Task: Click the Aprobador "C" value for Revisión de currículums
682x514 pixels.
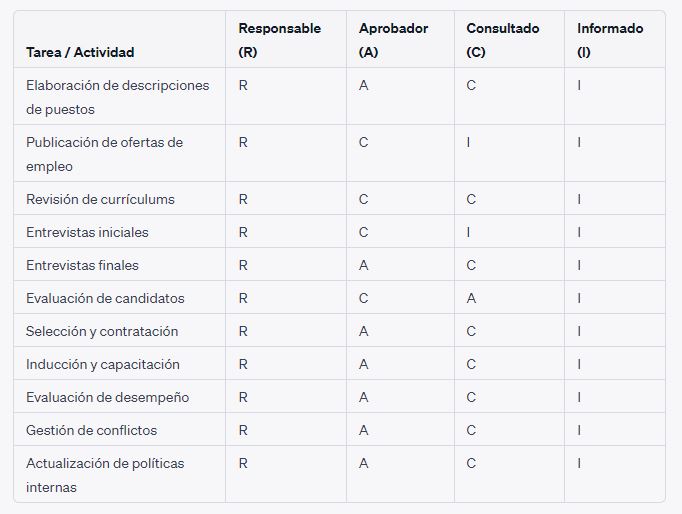Action: click(363, 199)
